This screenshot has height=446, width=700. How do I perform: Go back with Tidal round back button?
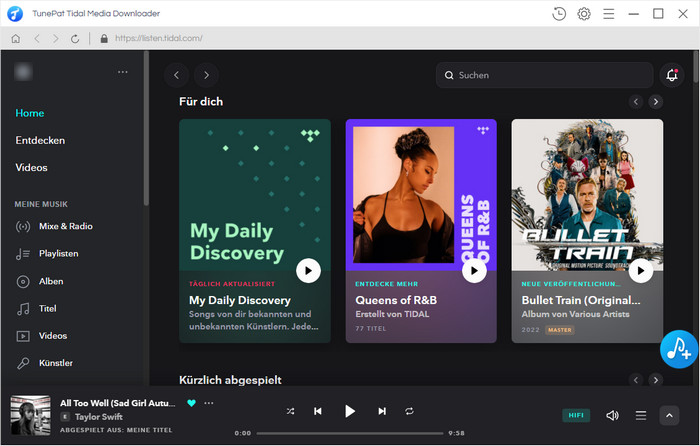tap(176, 75)
